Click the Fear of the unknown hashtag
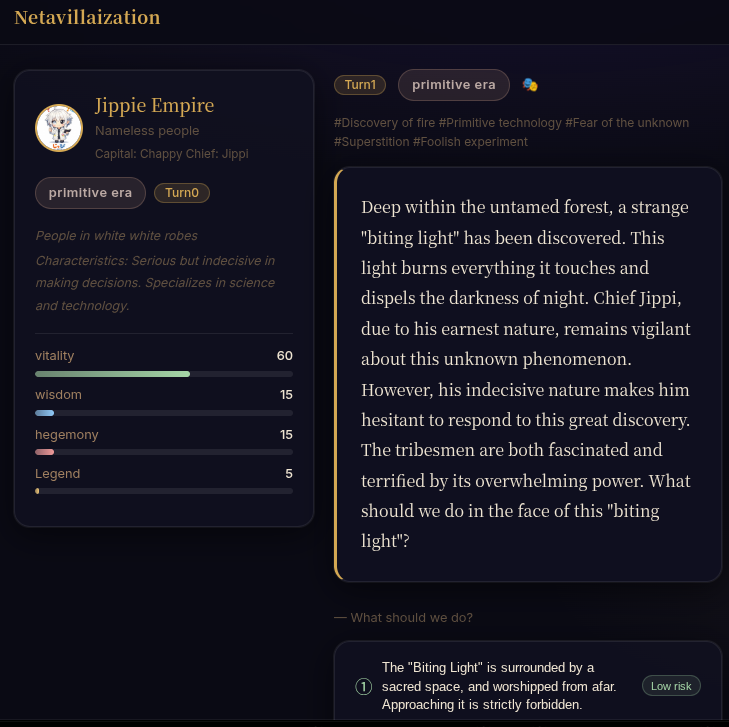Screen dimensions: 729x727 pyautogui.click(x=627, y=123)
